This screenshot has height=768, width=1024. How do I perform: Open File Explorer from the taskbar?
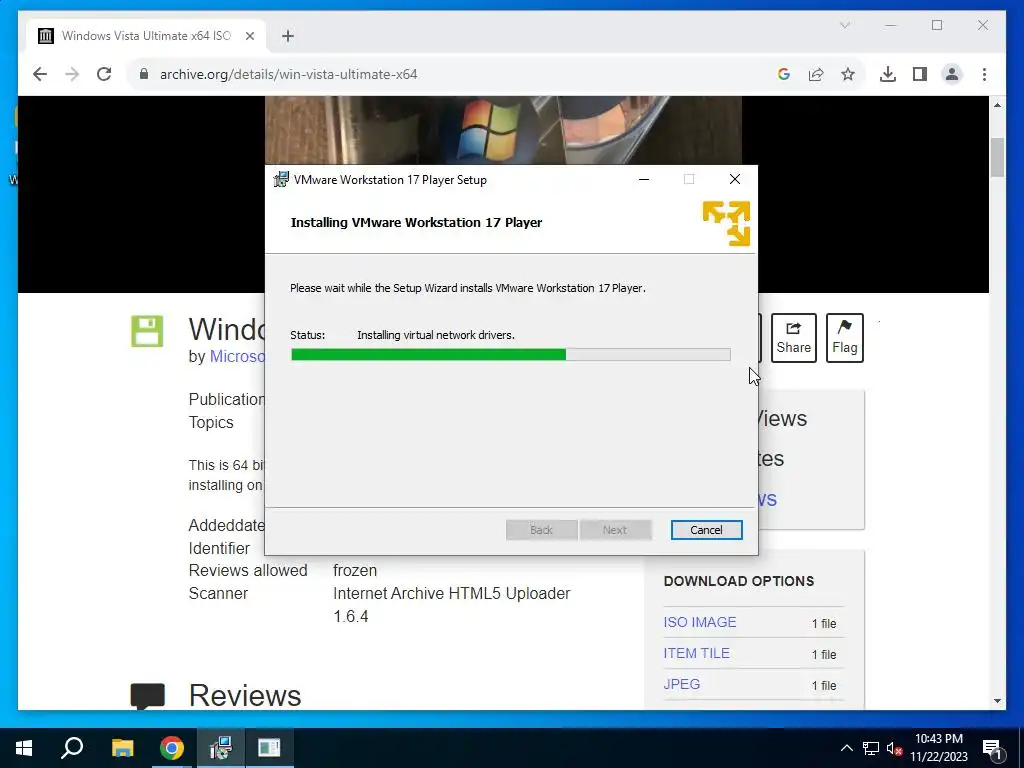point(122,748)
